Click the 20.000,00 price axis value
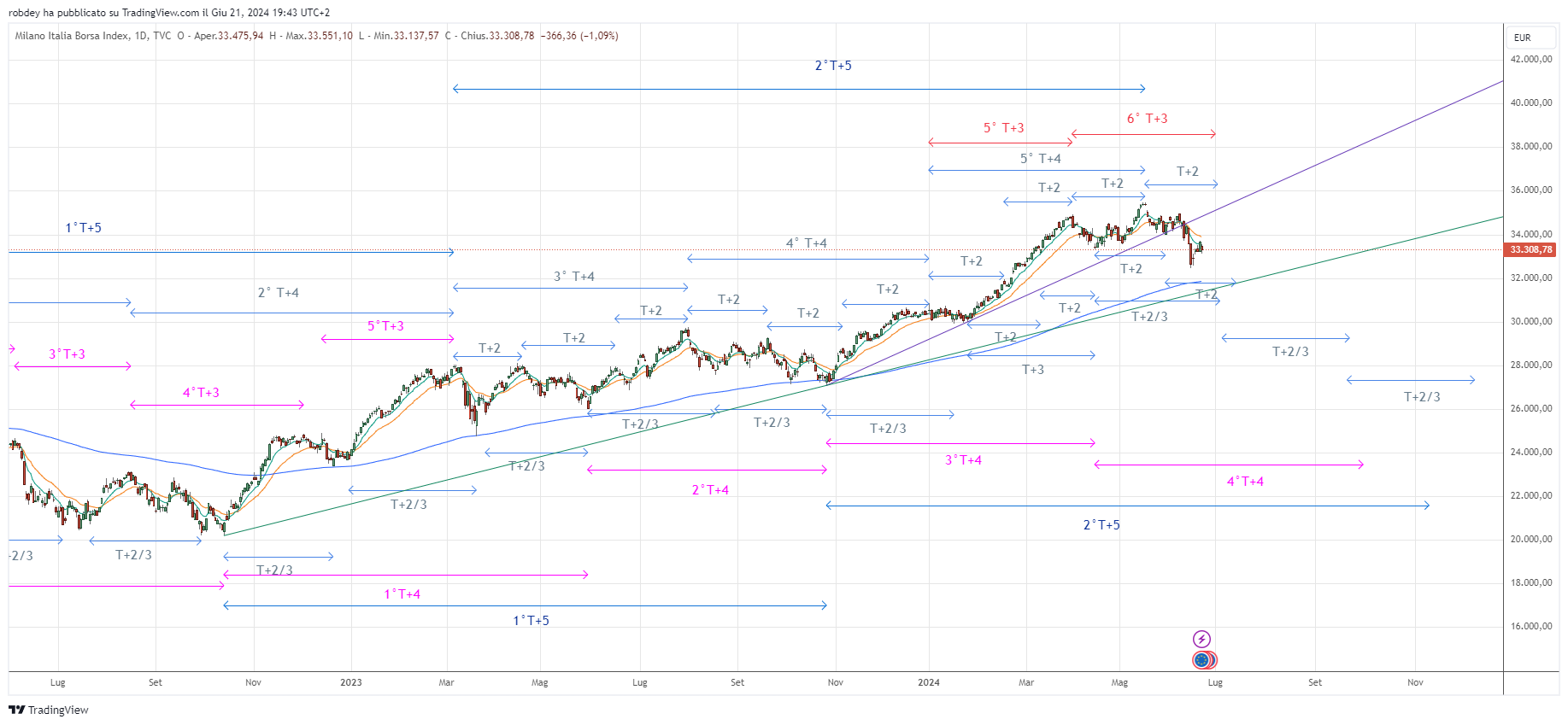Image resolution: width=1568 pixels, height=725 pixels. coord(1531,539)
